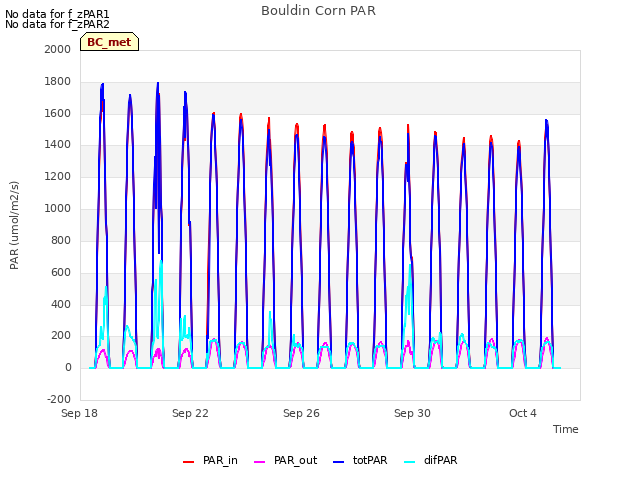640x480 pixels.
Task: Toggle the difPAR legend entry
Action: tap(431, 460)
